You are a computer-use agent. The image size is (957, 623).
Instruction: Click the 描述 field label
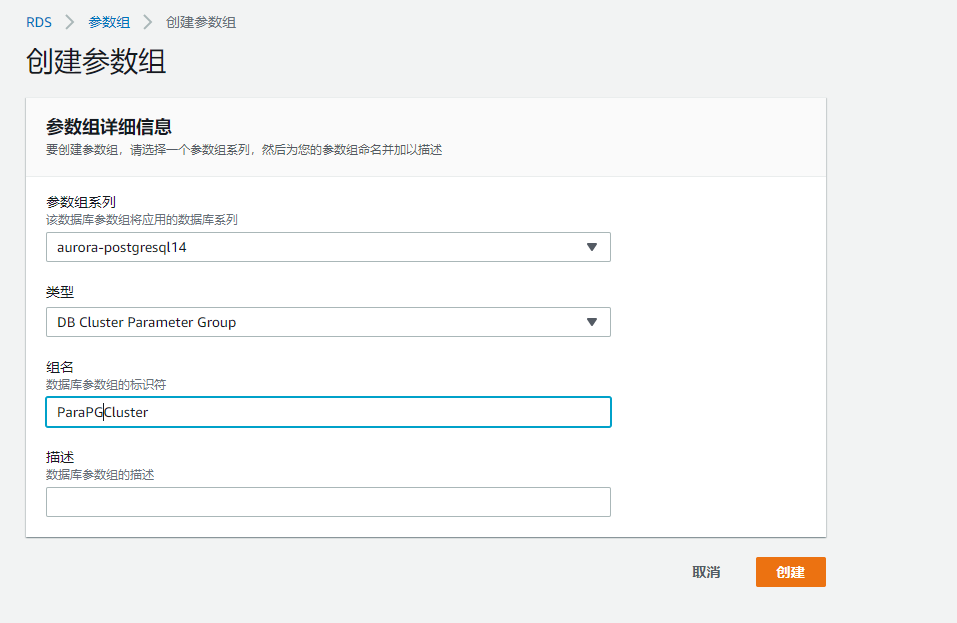click(60, 457)
